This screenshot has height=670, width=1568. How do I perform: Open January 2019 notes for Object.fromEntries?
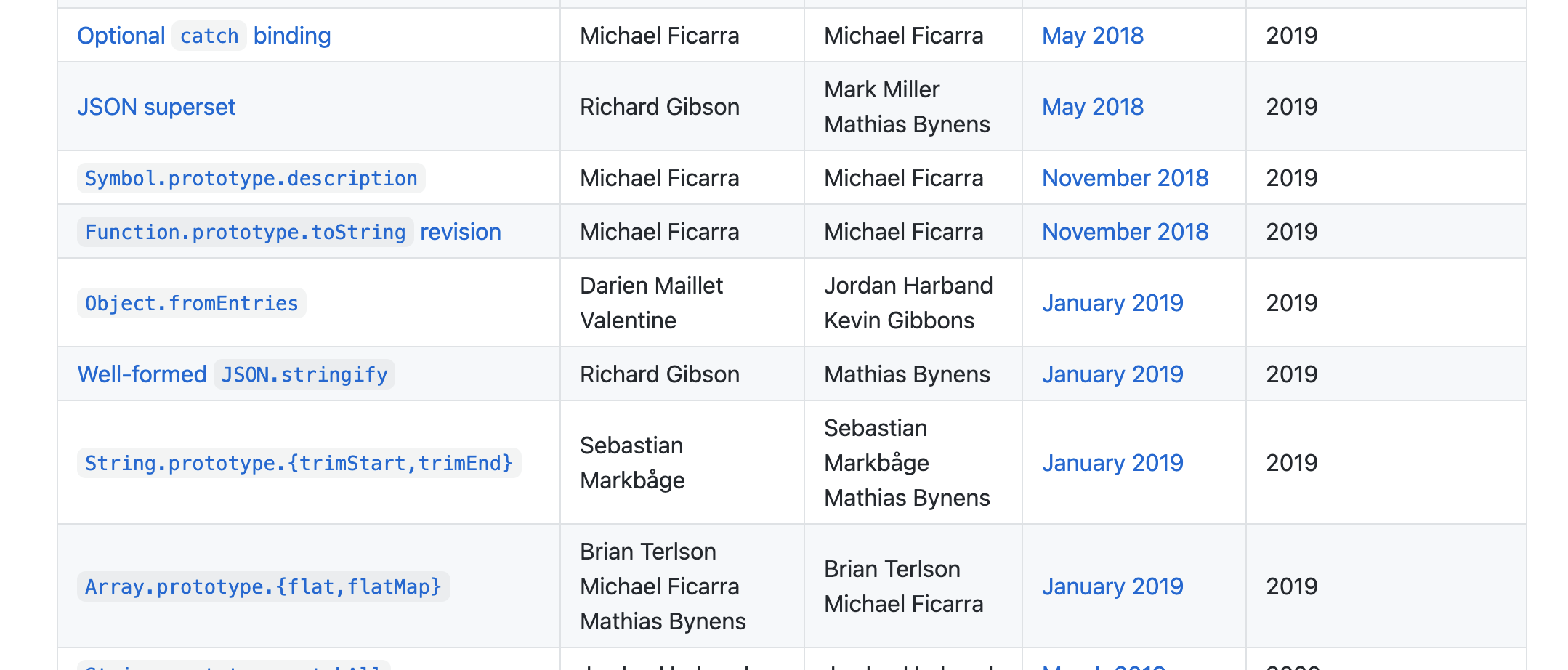(1112, 303)
